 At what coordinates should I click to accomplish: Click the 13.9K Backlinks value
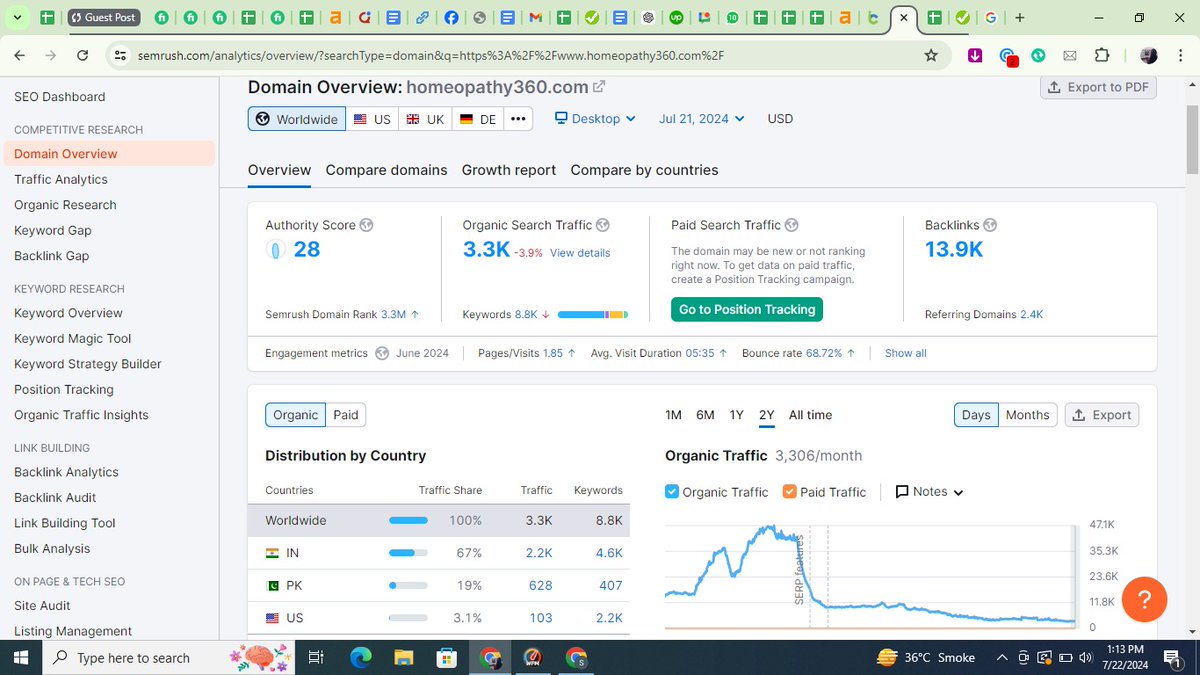[x=954, y=249]
